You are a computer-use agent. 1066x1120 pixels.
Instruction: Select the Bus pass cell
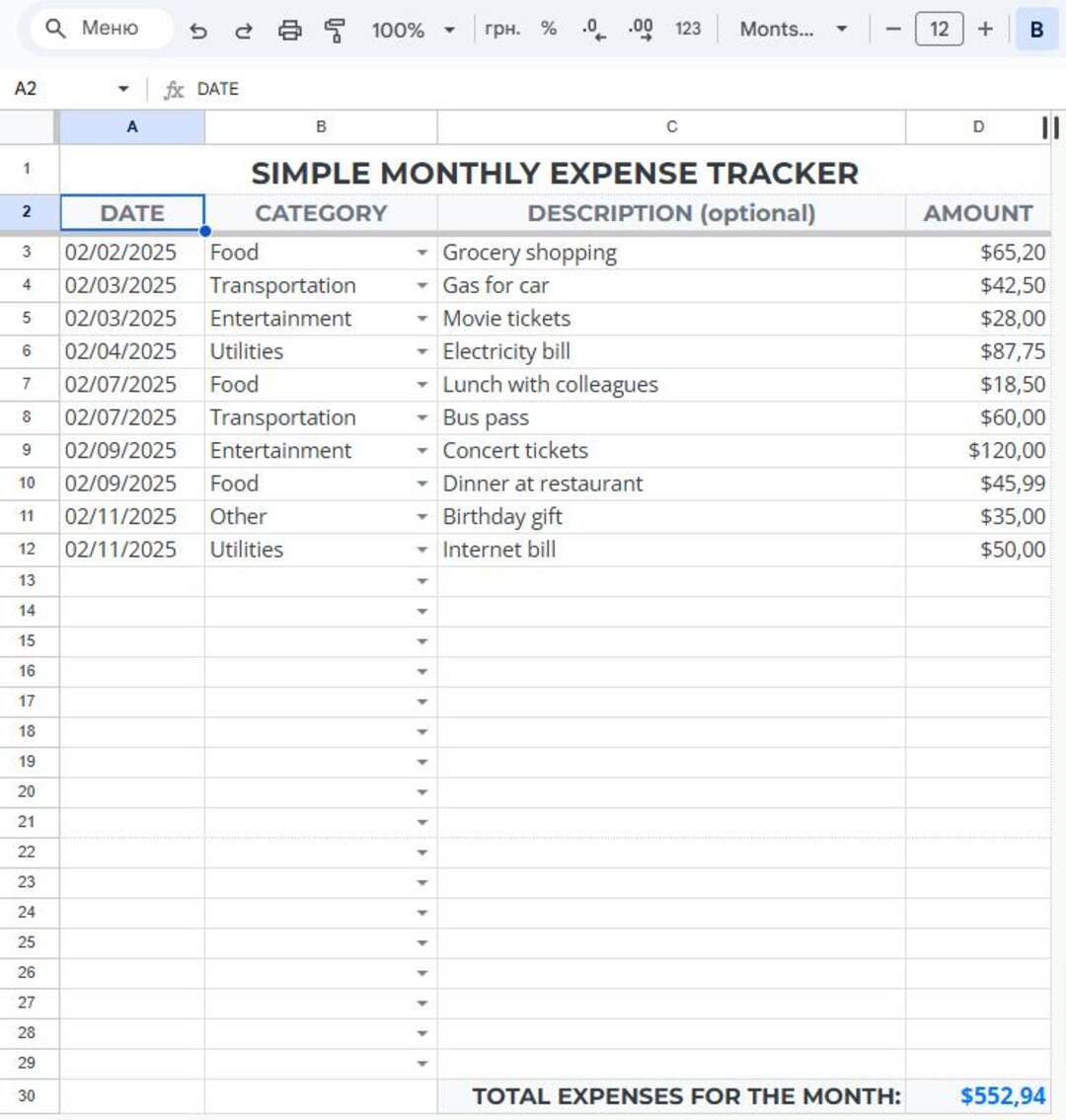(671, 417)
